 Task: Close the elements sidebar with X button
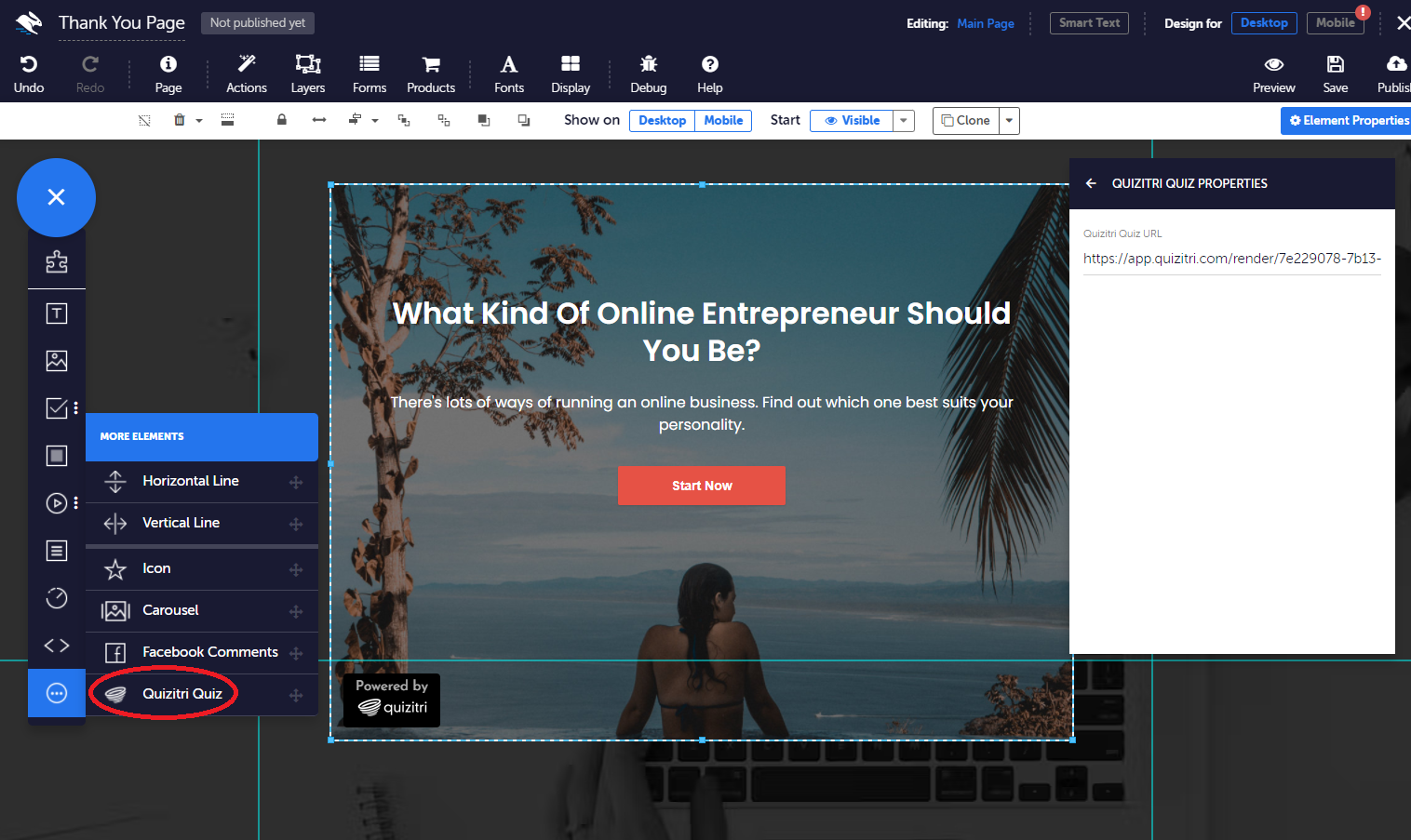pyautogui.click(x=56, y=197)
